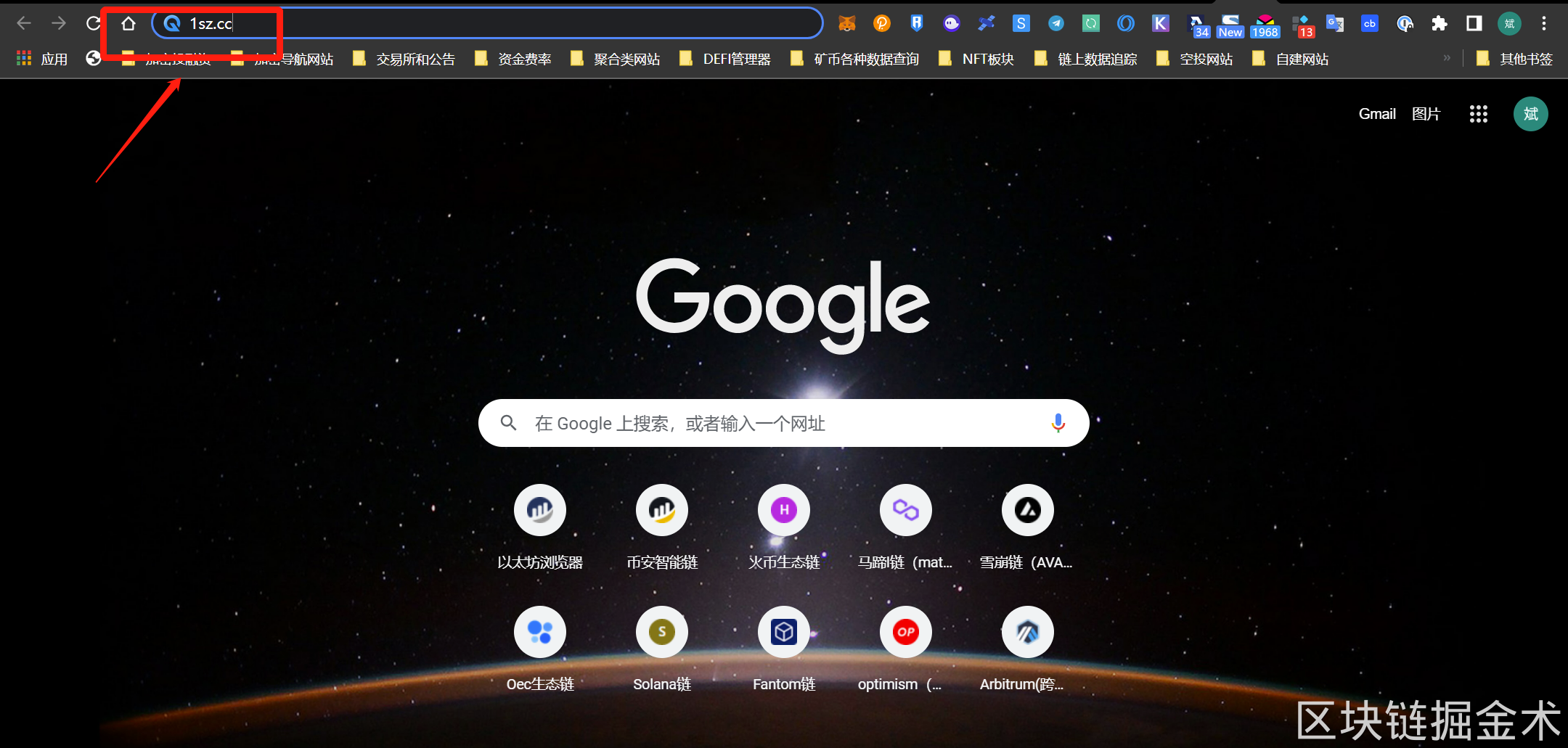Viewport: 1568px width, 748px height.
Task: Open the blue shield R extension
Action: point(917,23)
